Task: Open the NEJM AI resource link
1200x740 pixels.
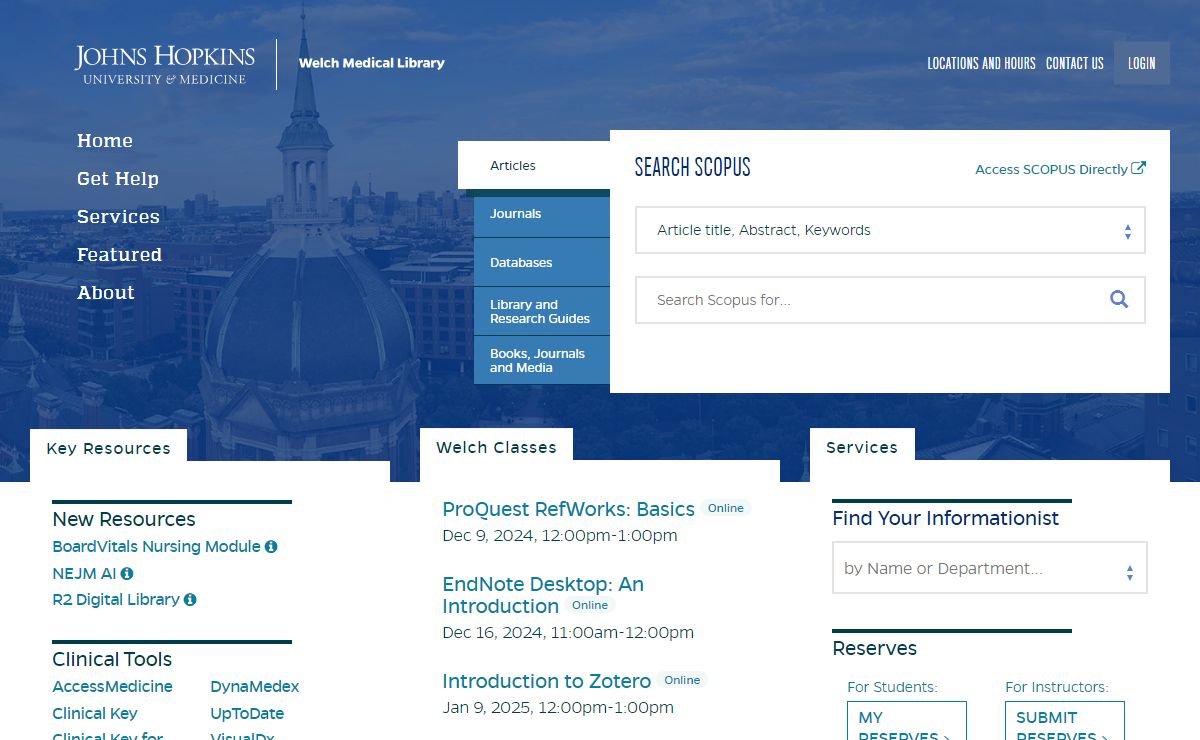Action: [x=84, y=574]
